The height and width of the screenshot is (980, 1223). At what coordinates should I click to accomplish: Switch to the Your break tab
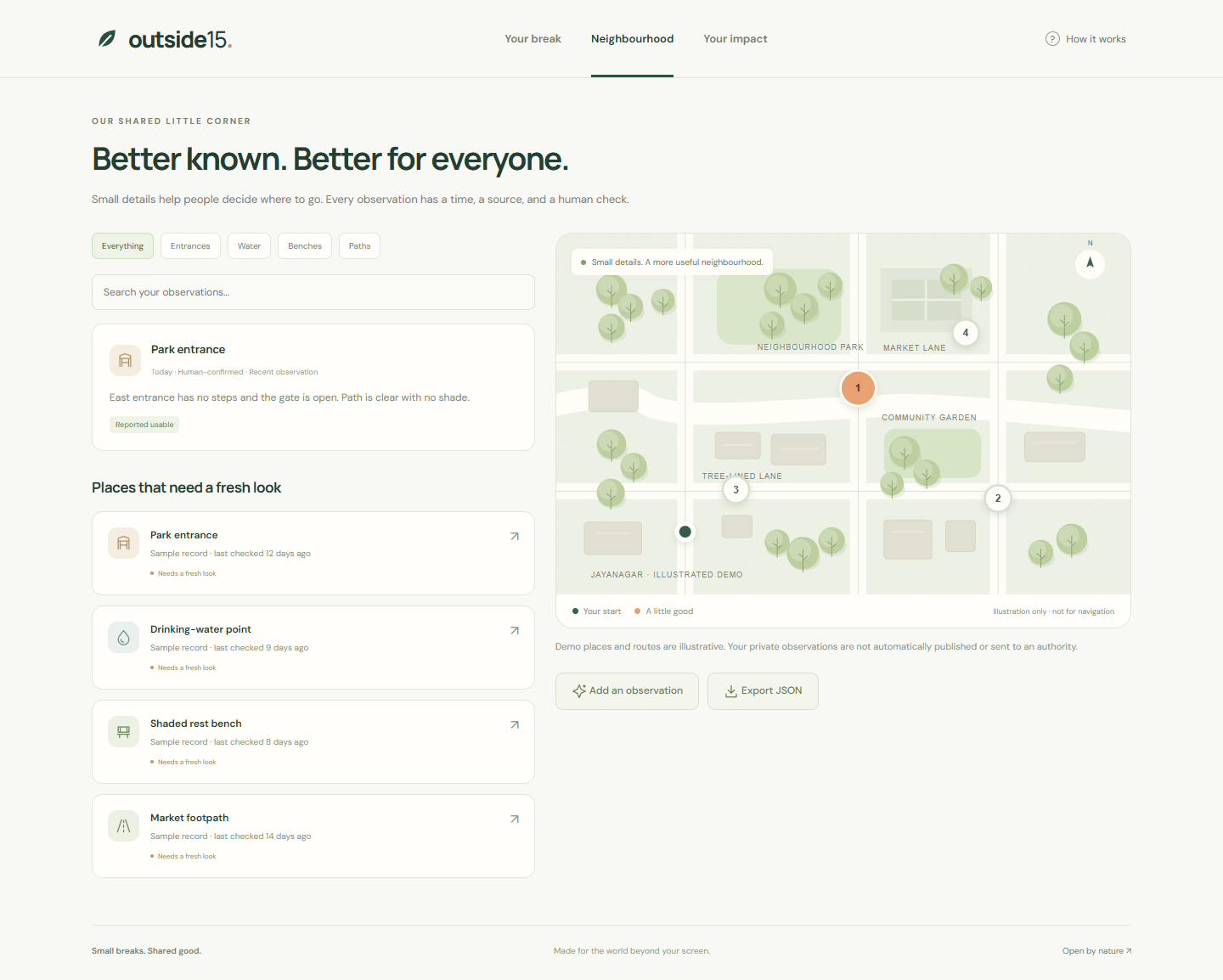tap(533, 39)
